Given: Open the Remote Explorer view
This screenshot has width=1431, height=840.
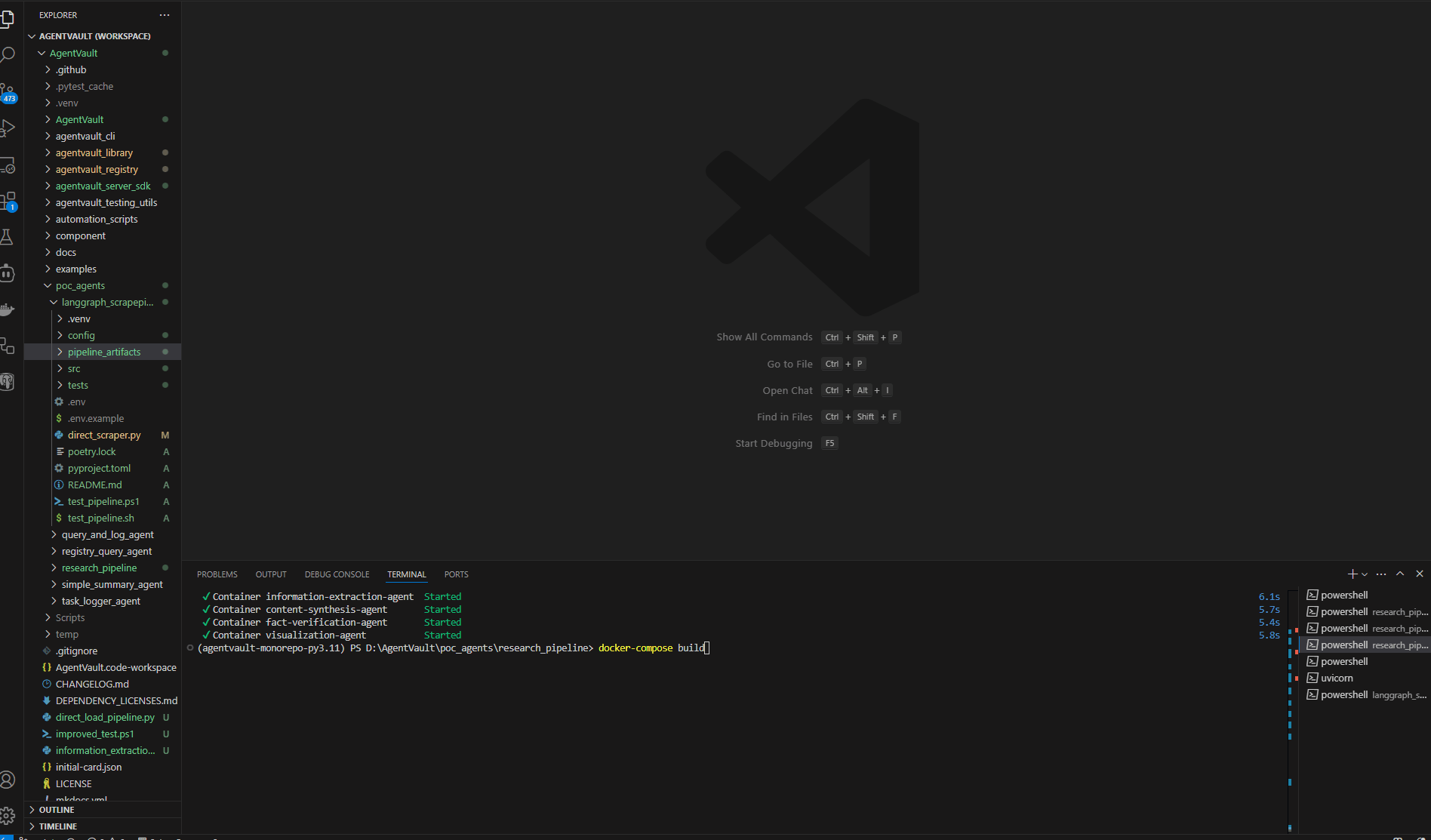Looking at the screenshot, I should [x=8, y=165].
